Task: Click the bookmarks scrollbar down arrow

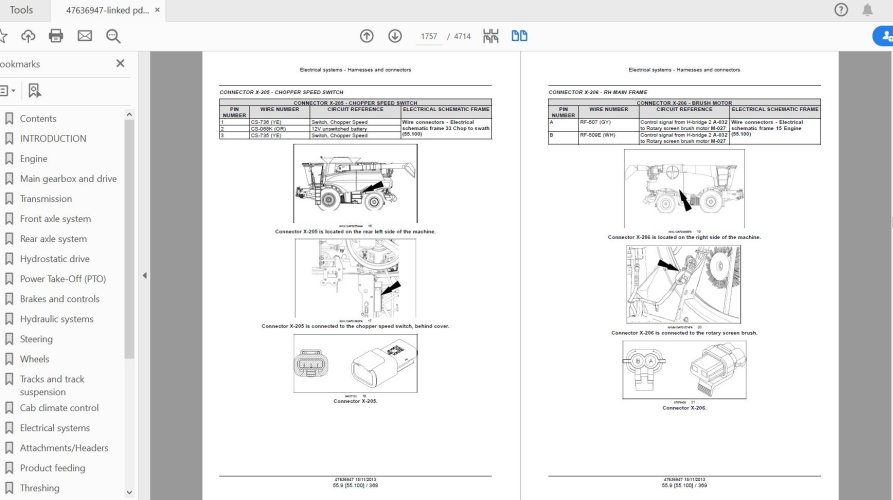Action: (129, 493)
